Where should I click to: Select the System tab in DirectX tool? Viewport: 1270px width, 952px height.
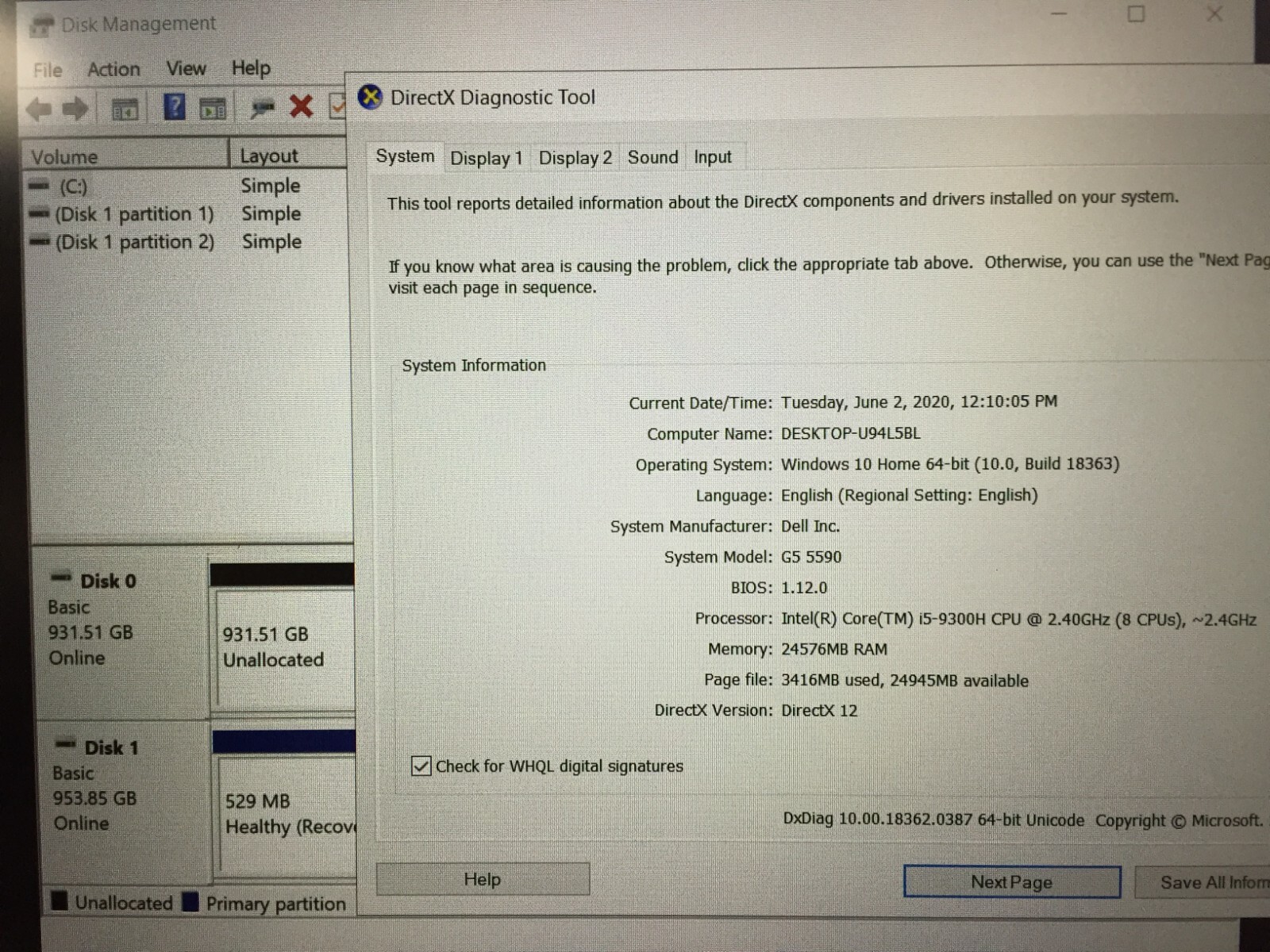pyautogui.click(x=405, y=156)
